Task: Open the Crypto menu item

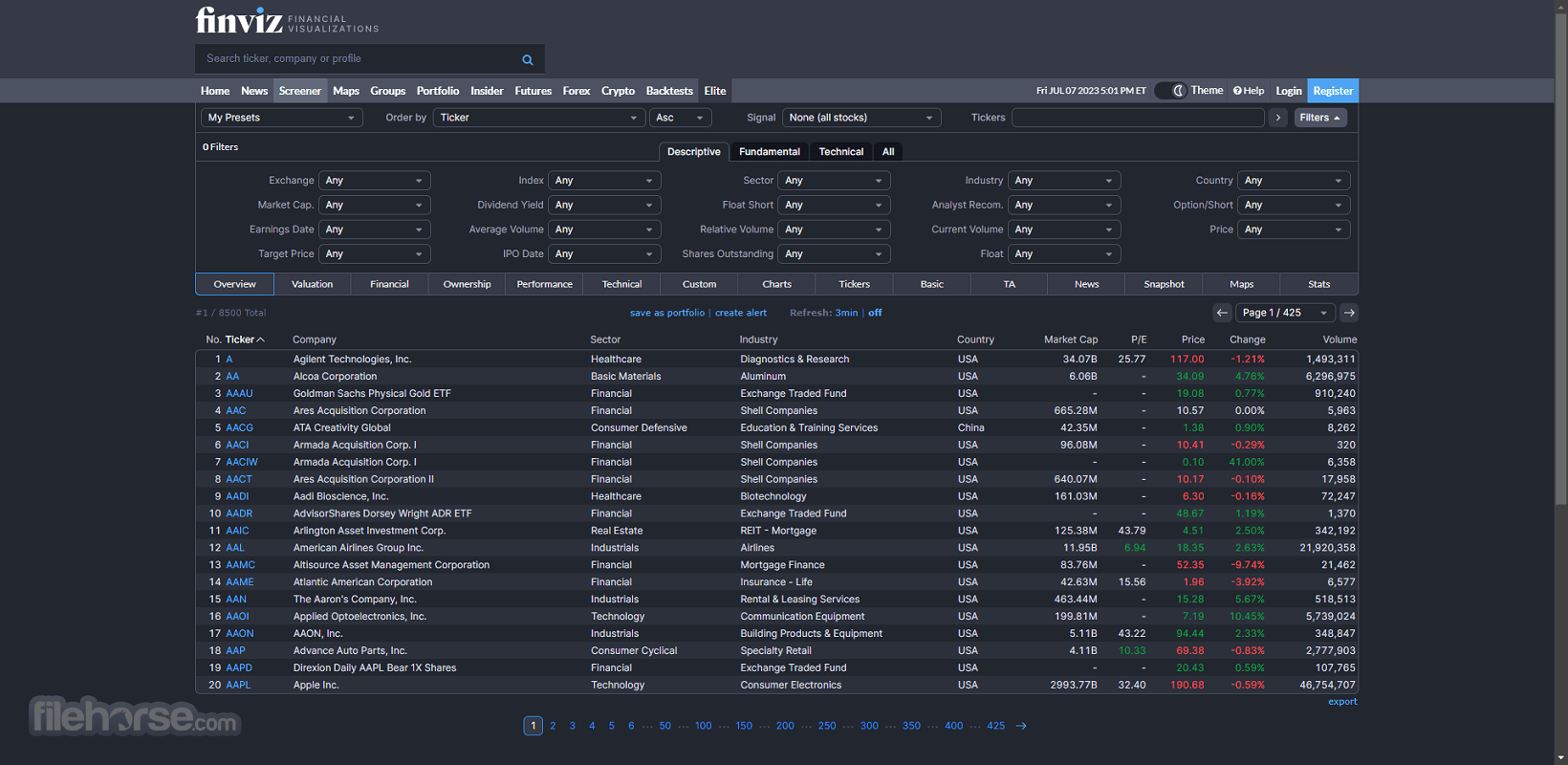Action: 618,91
